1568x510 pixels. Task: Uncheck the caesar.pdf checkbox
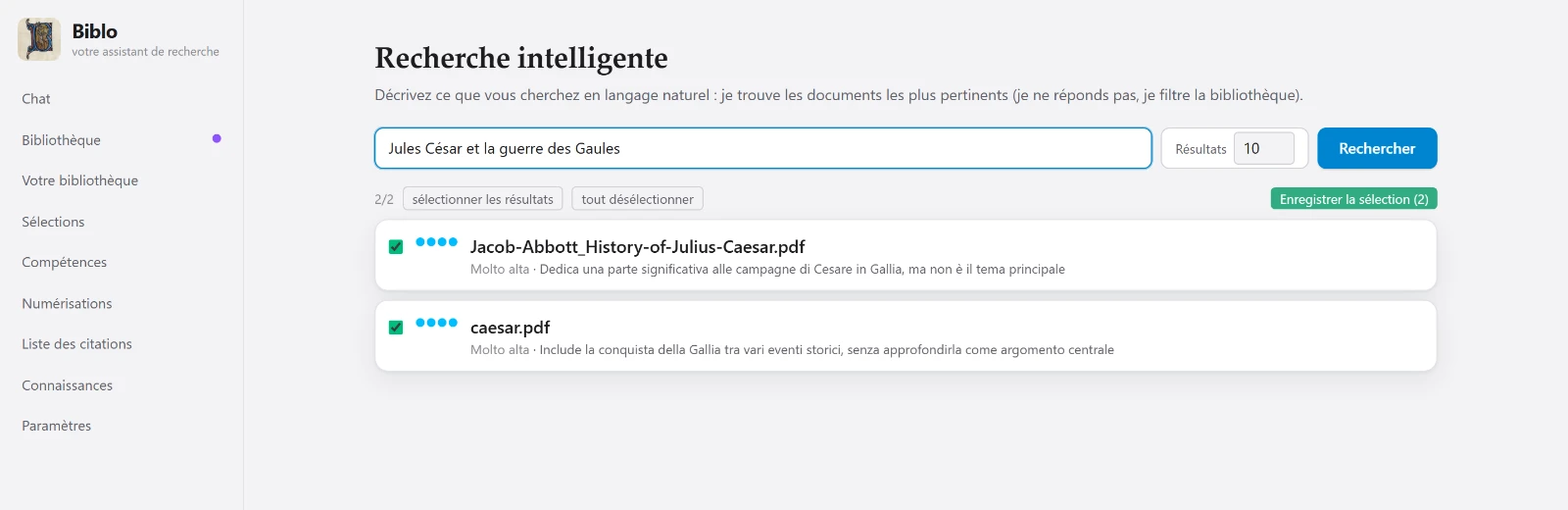pos(396,328)
